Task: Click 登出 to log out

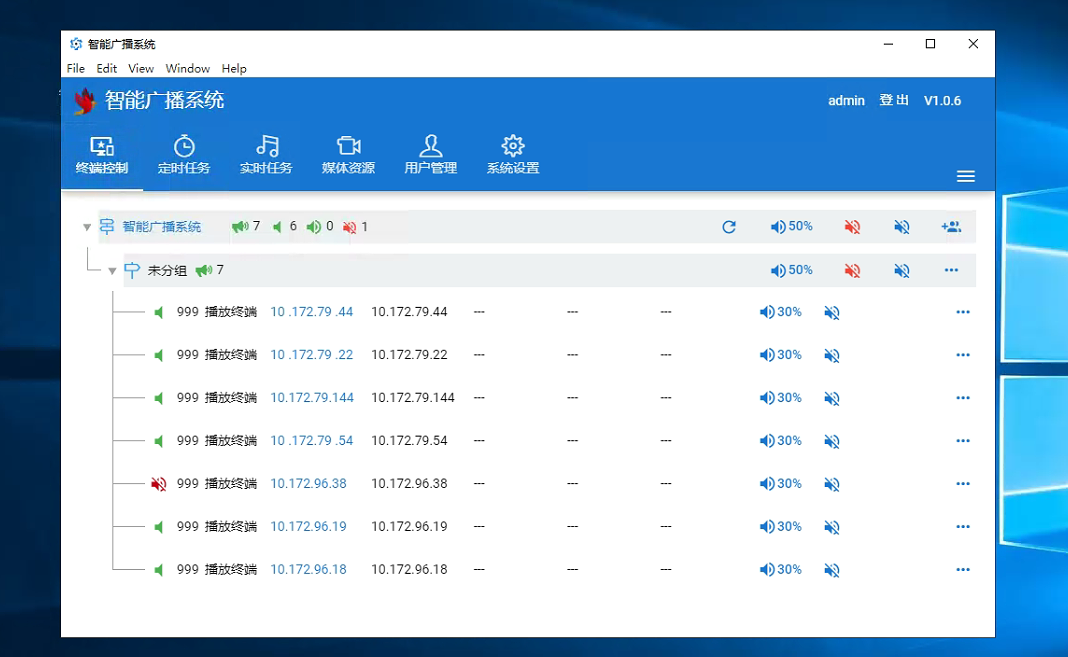Action: (894, 100)
